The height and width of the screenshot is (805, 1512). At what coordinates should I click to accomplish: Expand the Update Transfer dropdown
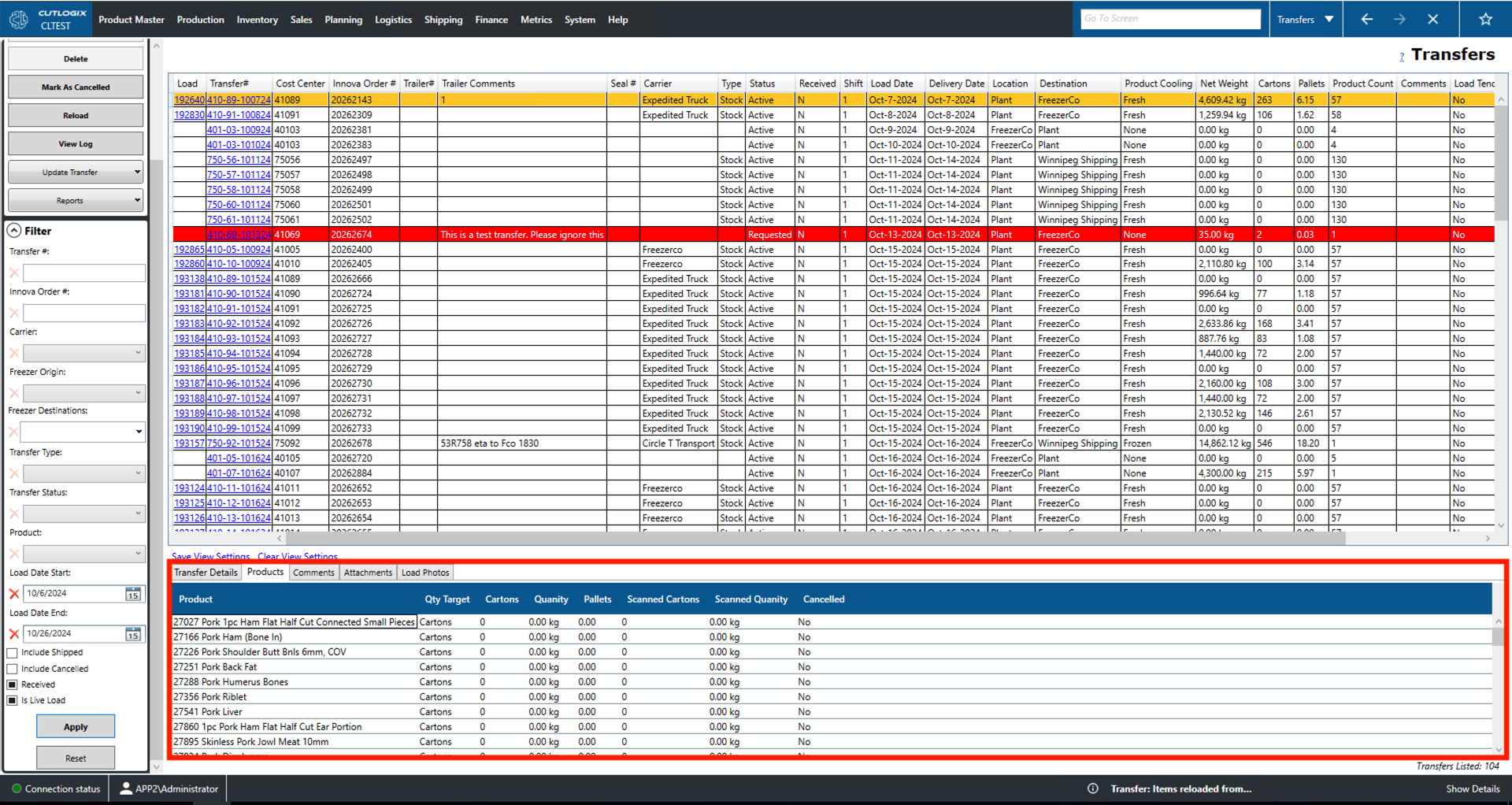pos(134,172)
